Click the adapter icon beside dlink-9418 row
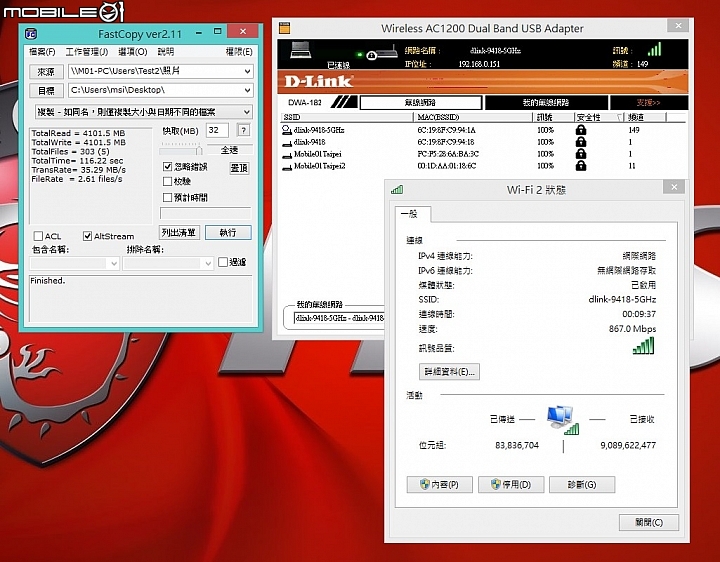 click(x=287, y=143)
